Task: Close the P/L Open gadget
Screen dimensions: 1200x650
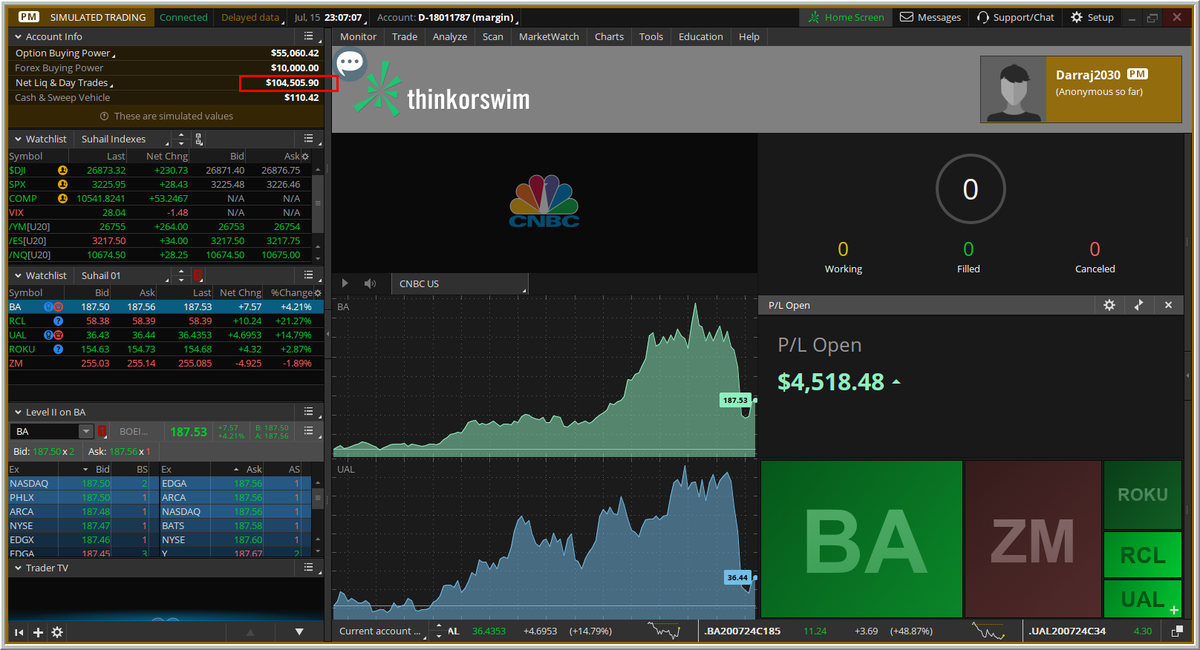Action: [1168, 305]
